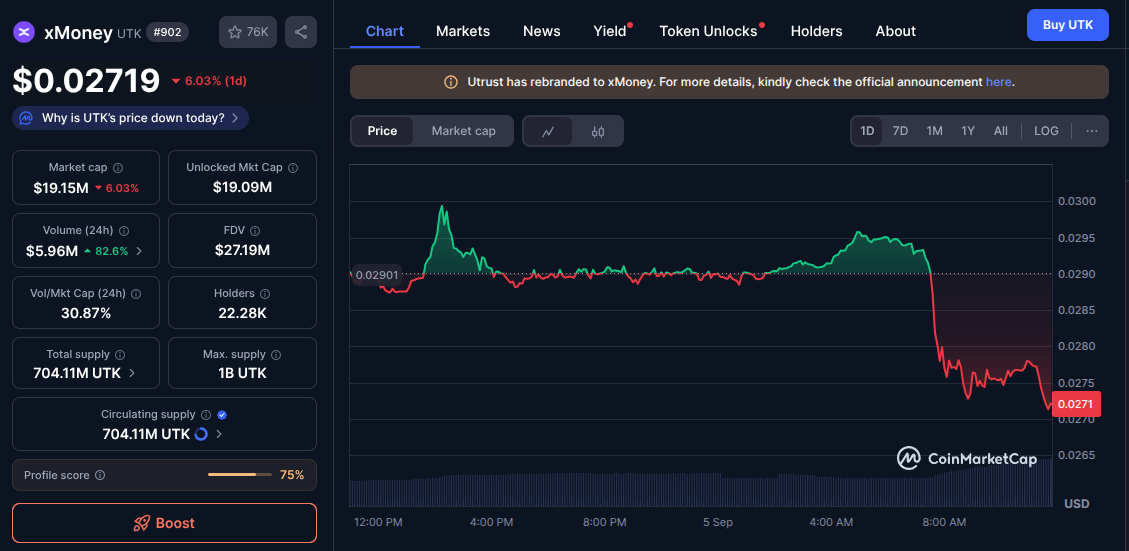Set chart range to 1Y
The width and height of the screenshot is (1129, 551).
[x=968, y=131]
